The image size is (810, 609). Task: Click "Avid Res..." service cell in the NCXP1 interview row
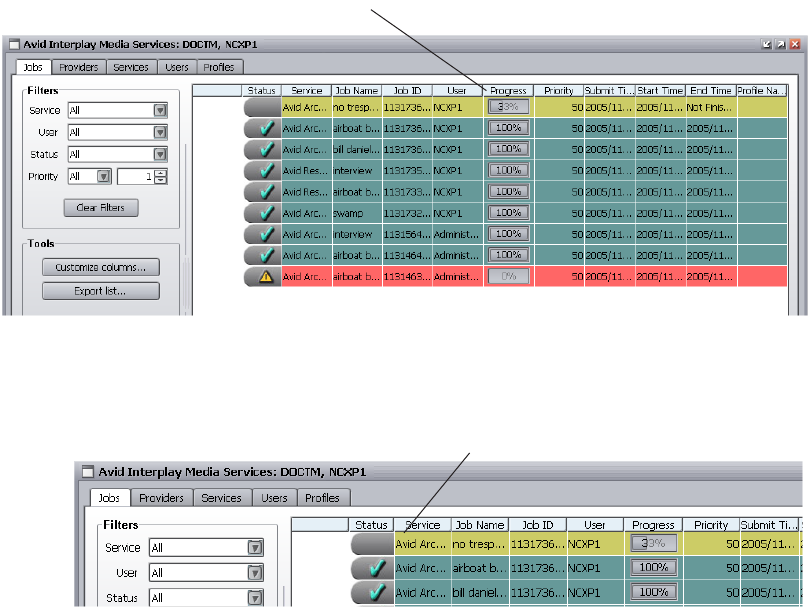tap(307, 170)
